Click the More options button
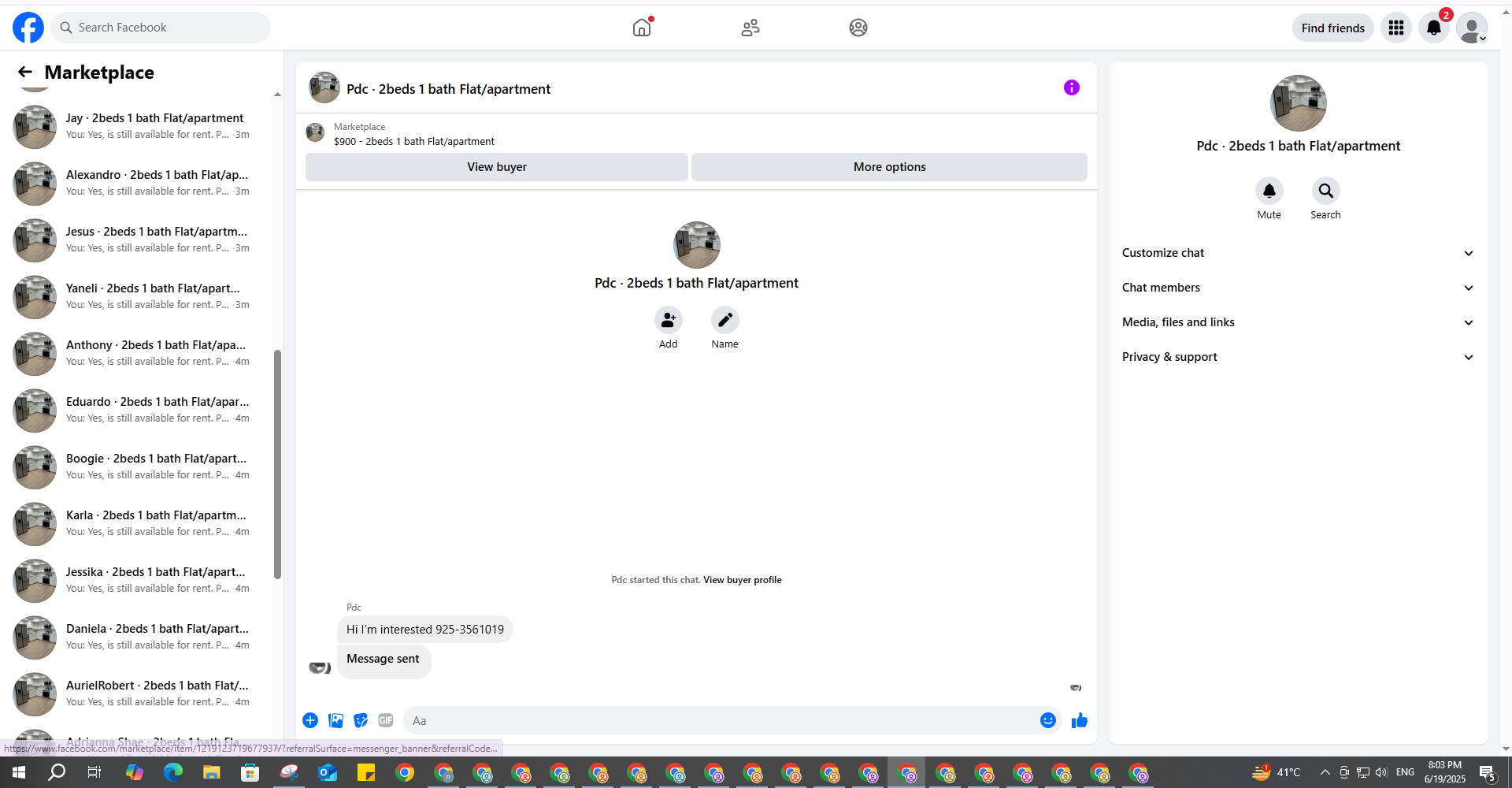 [890, 167]
